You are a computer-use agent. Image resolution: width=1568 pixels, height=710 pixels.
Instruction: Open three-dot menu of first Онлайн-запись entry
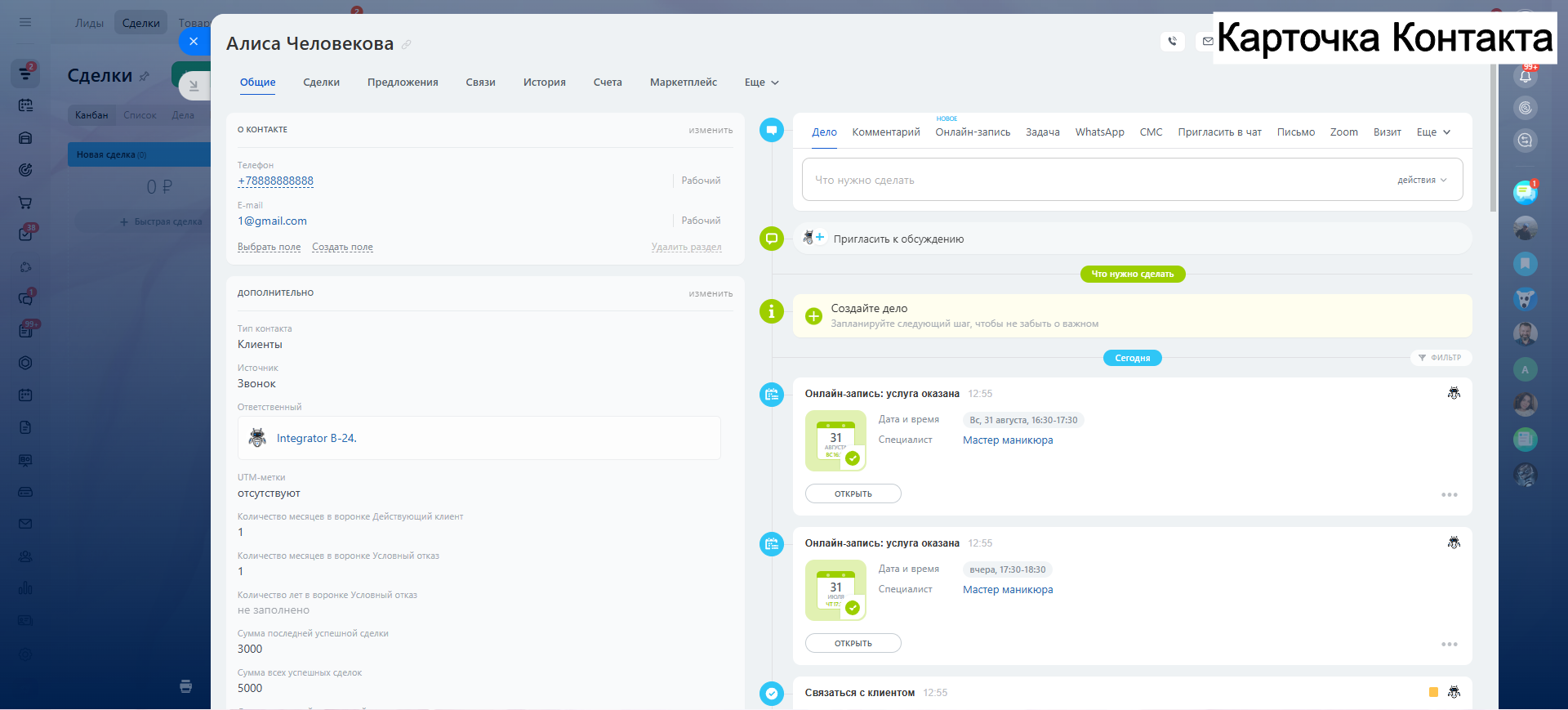coord(1449,495)
